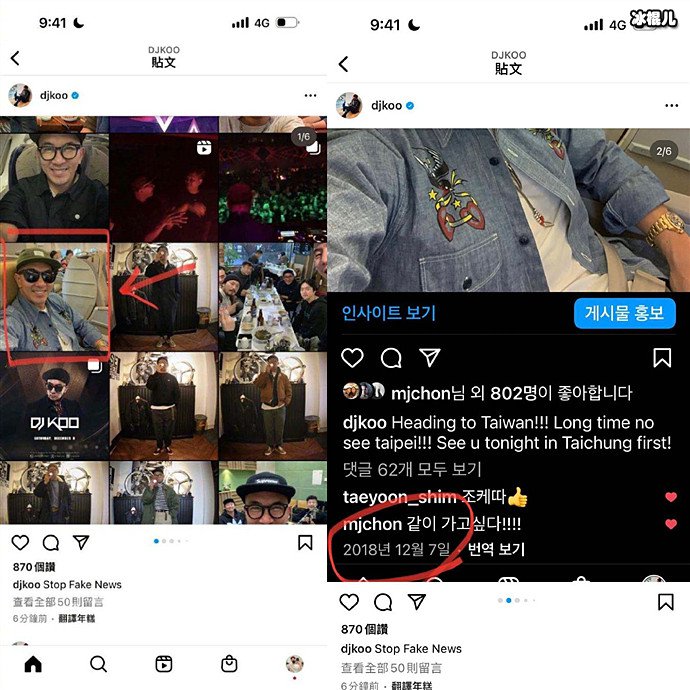
Task: Expand the 댓글 62개 모두 보기 comments
Action: [x=412, y=470]
